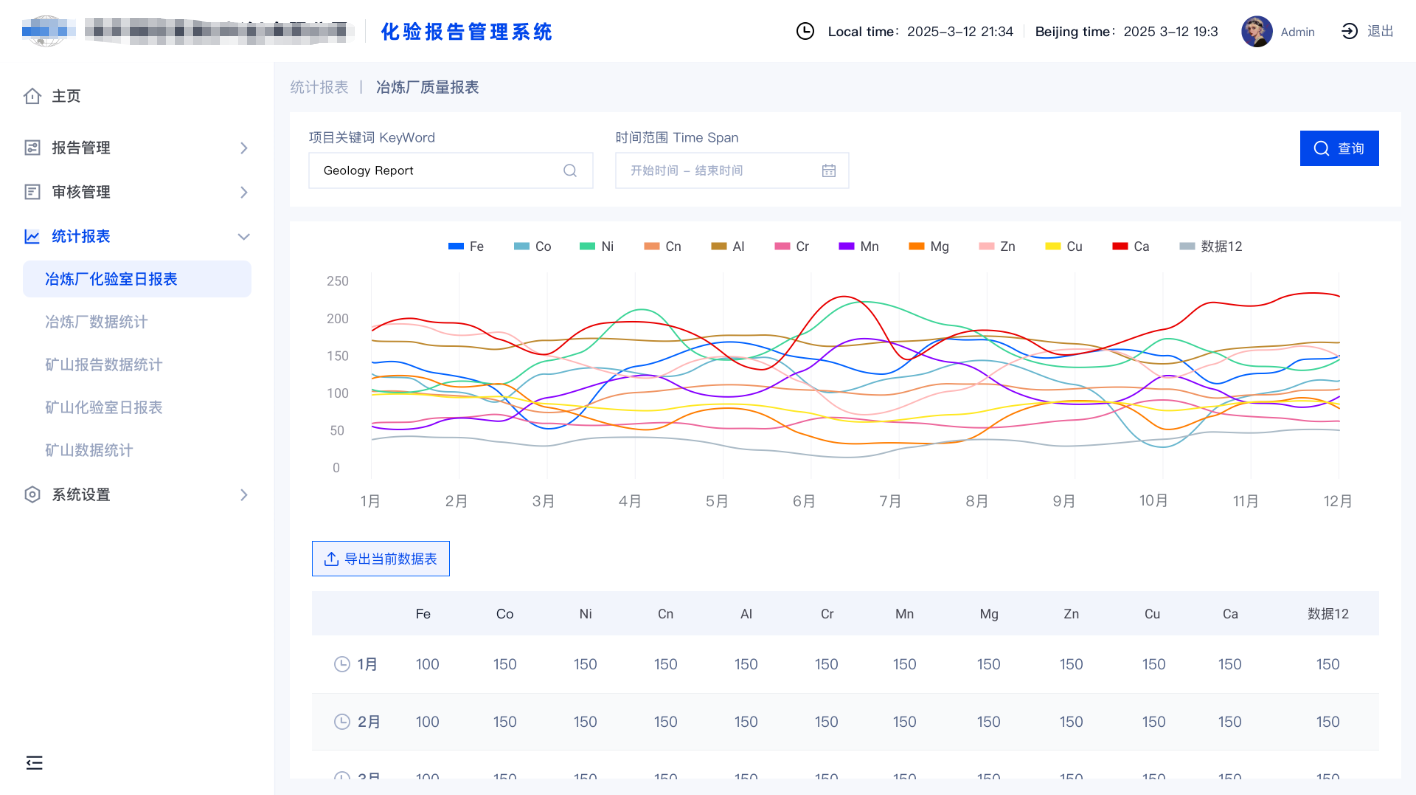
Task: Expand the 报告管理 menu chevron
Action: point(244,148)
